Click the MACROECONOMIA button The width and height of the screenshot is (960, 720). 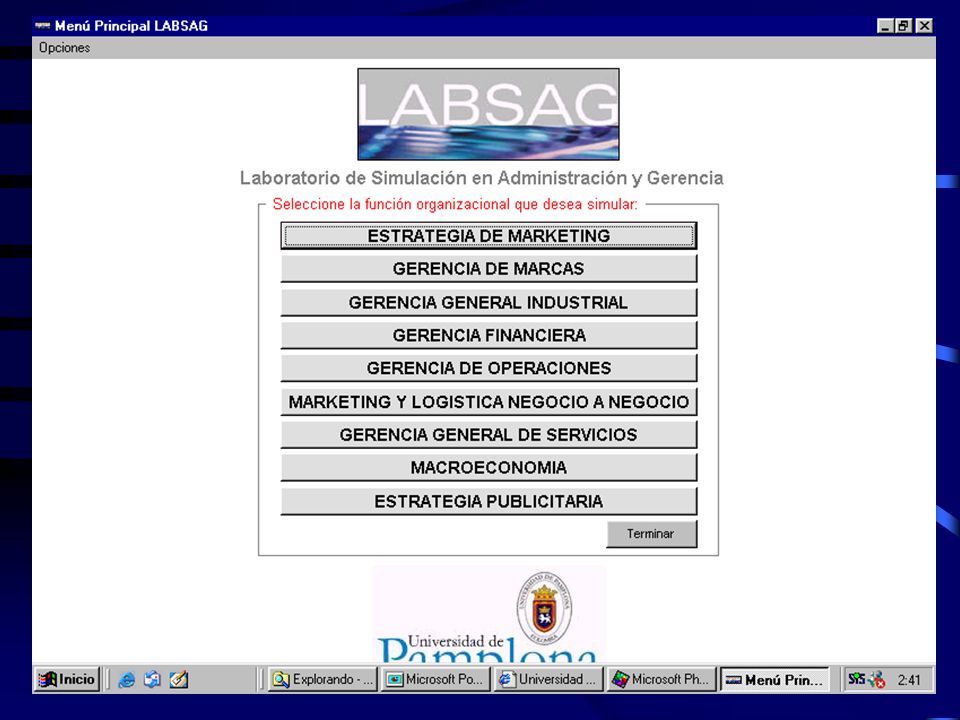tap(489, 468)
